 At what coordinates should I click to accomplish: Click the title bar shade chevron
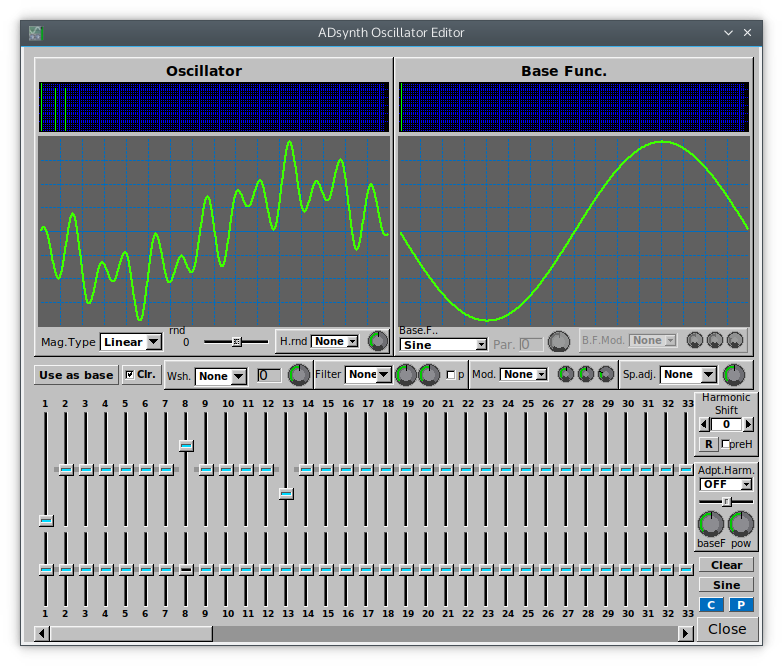(x=728, y=33)
